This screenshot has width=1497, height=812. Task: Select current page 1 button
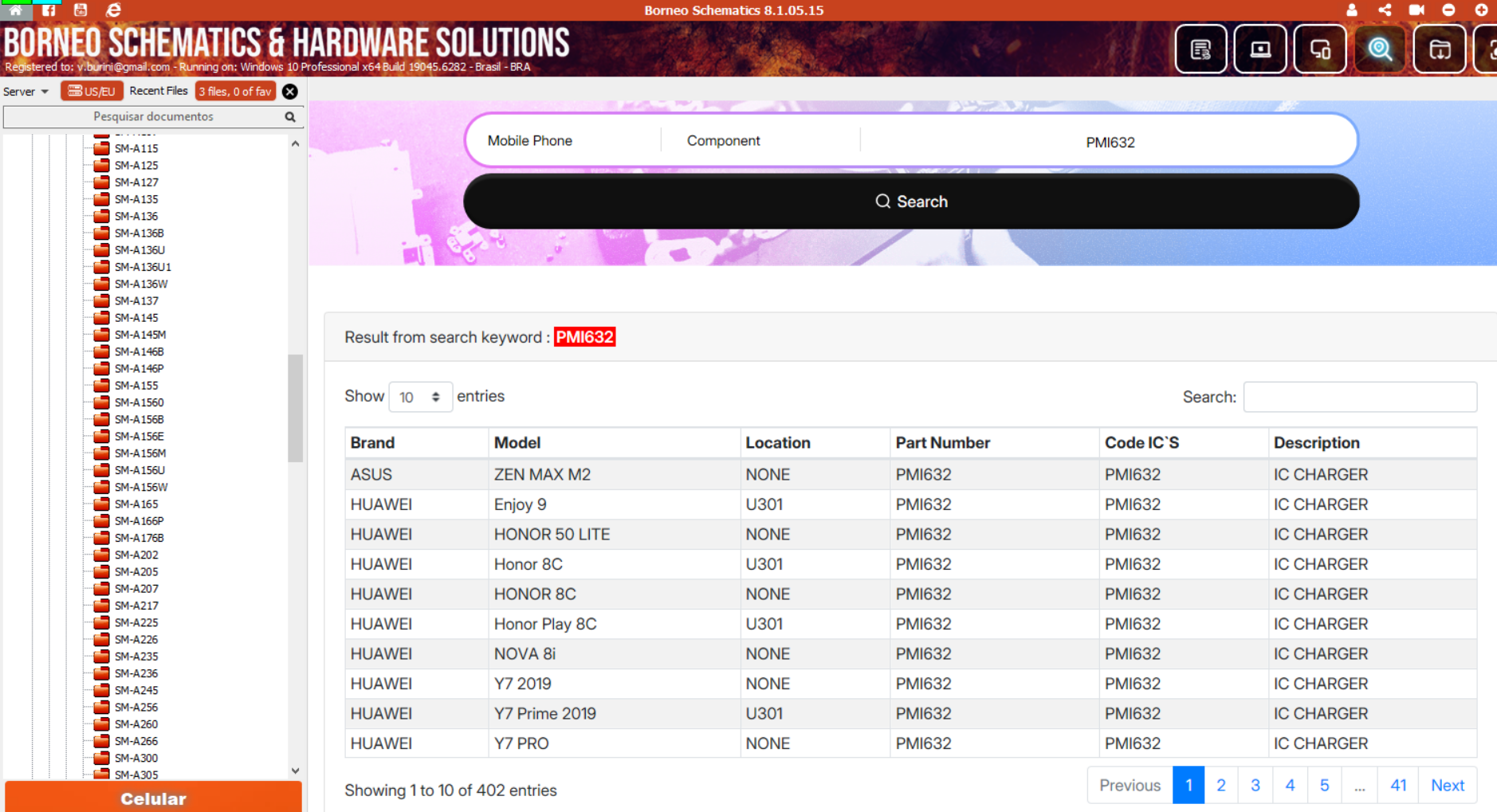[x=1189, y=786]
